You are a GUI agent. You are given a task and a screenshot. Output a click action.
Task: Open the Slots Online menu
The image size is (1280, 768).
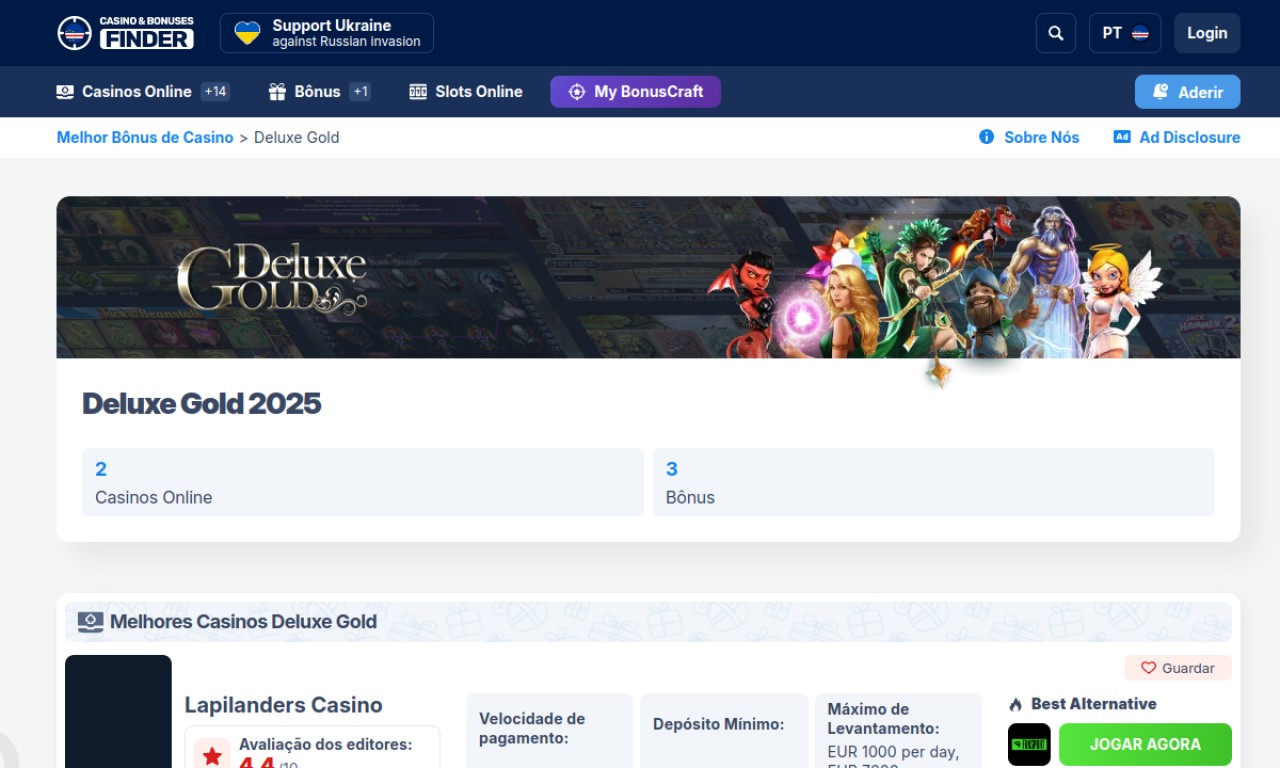(466, 92)
